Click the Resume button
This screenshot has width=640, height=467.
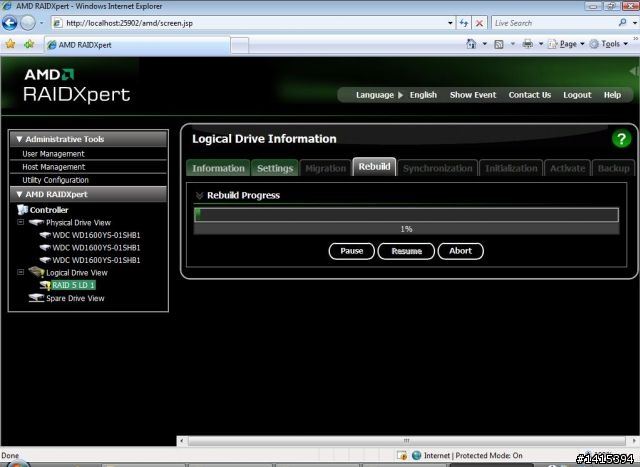(x=406, y=251)
